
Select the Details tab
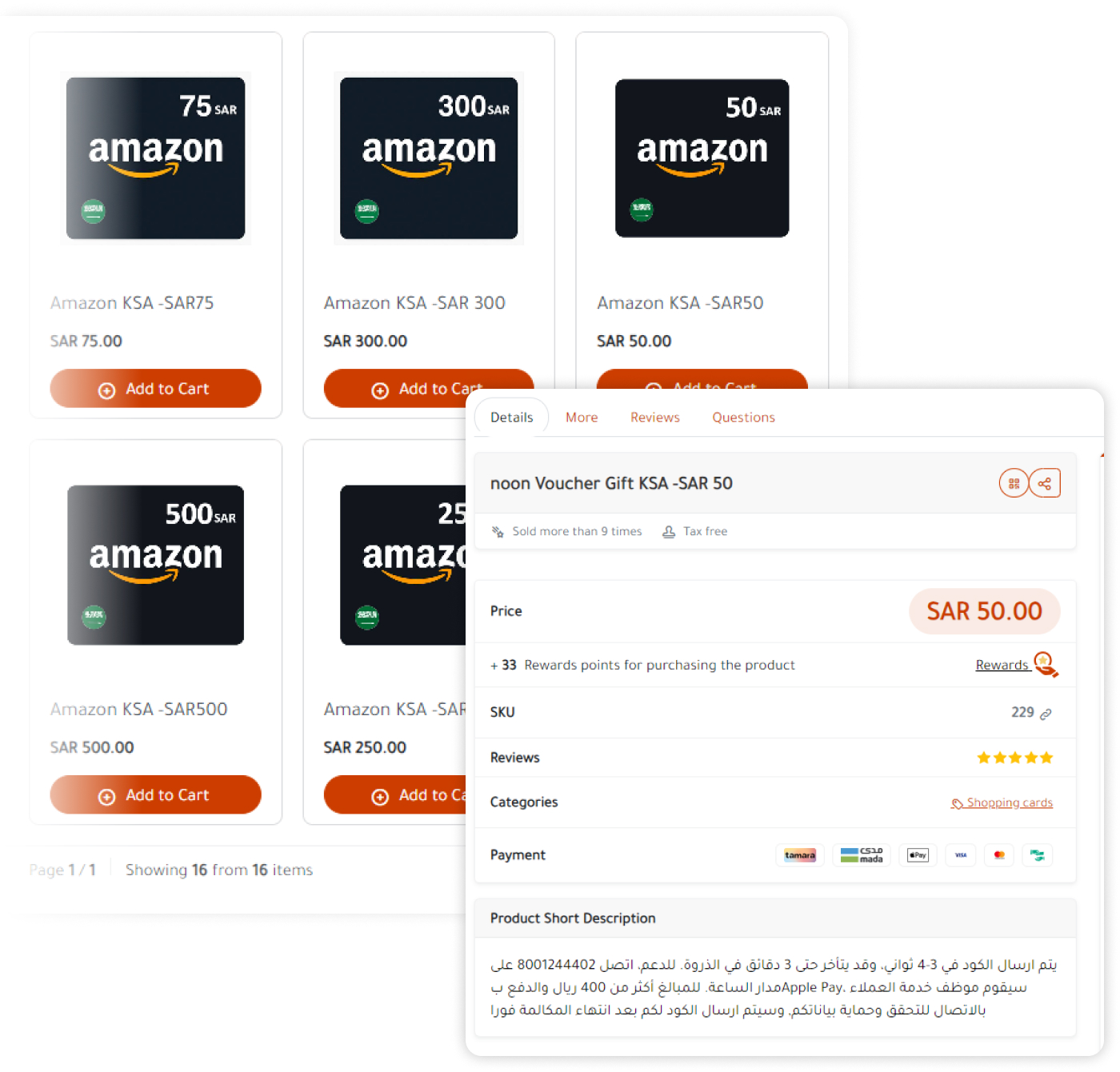pyautogui.click(x=512, y=418)
